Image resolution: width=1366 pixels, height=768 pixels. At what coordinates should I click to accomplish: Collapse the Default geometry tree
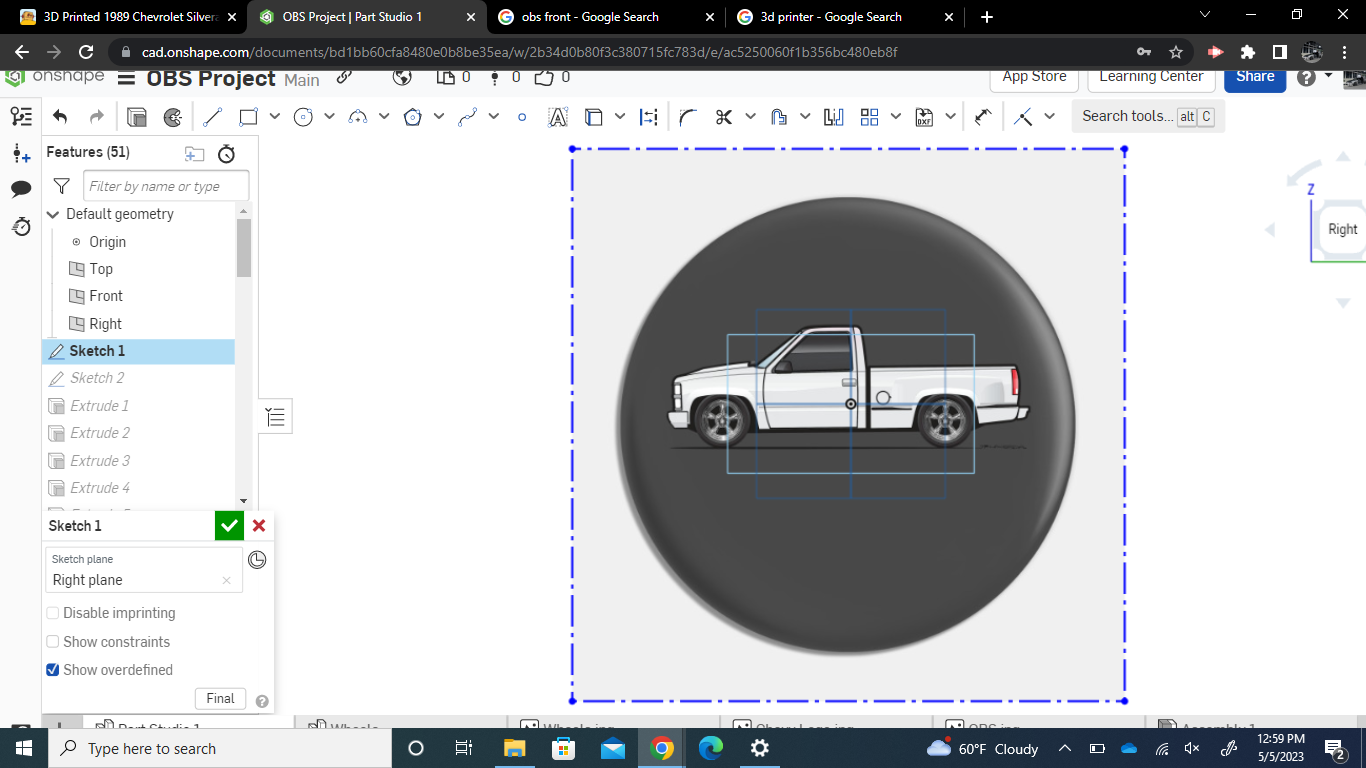click(52, 214)
